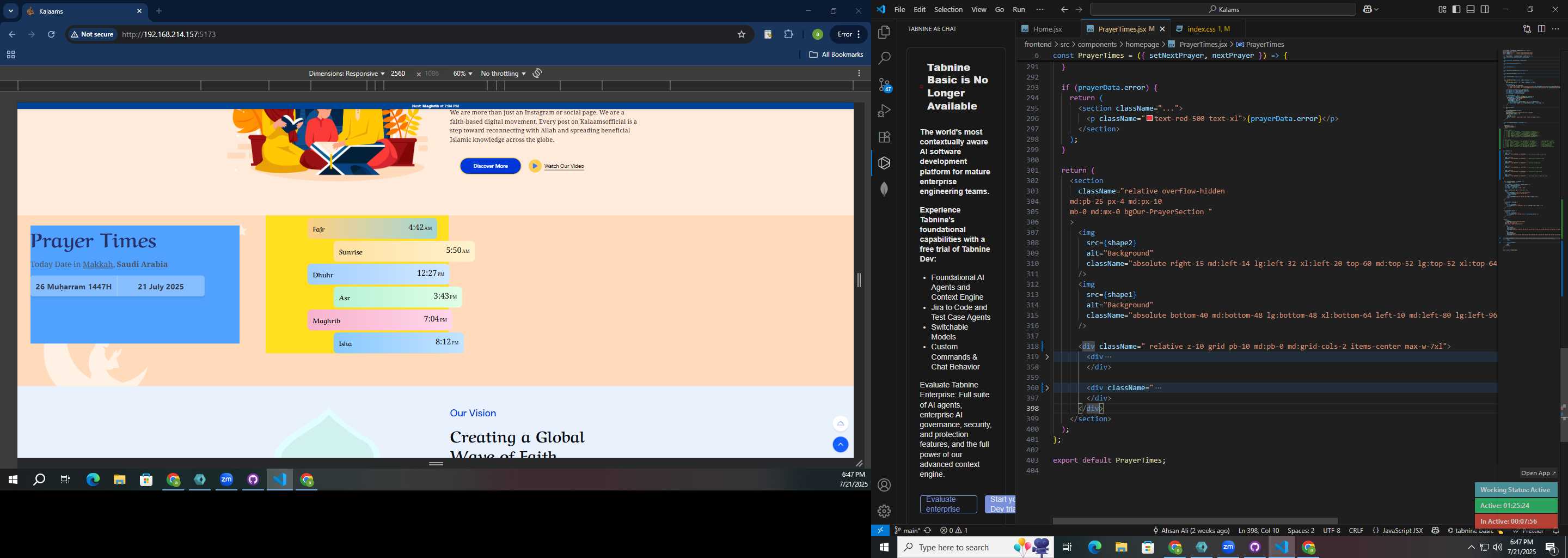This screenshot has height=558, width=1568.
Task: Click the components breadcrumb in editor
Action: coord(1097,45)
